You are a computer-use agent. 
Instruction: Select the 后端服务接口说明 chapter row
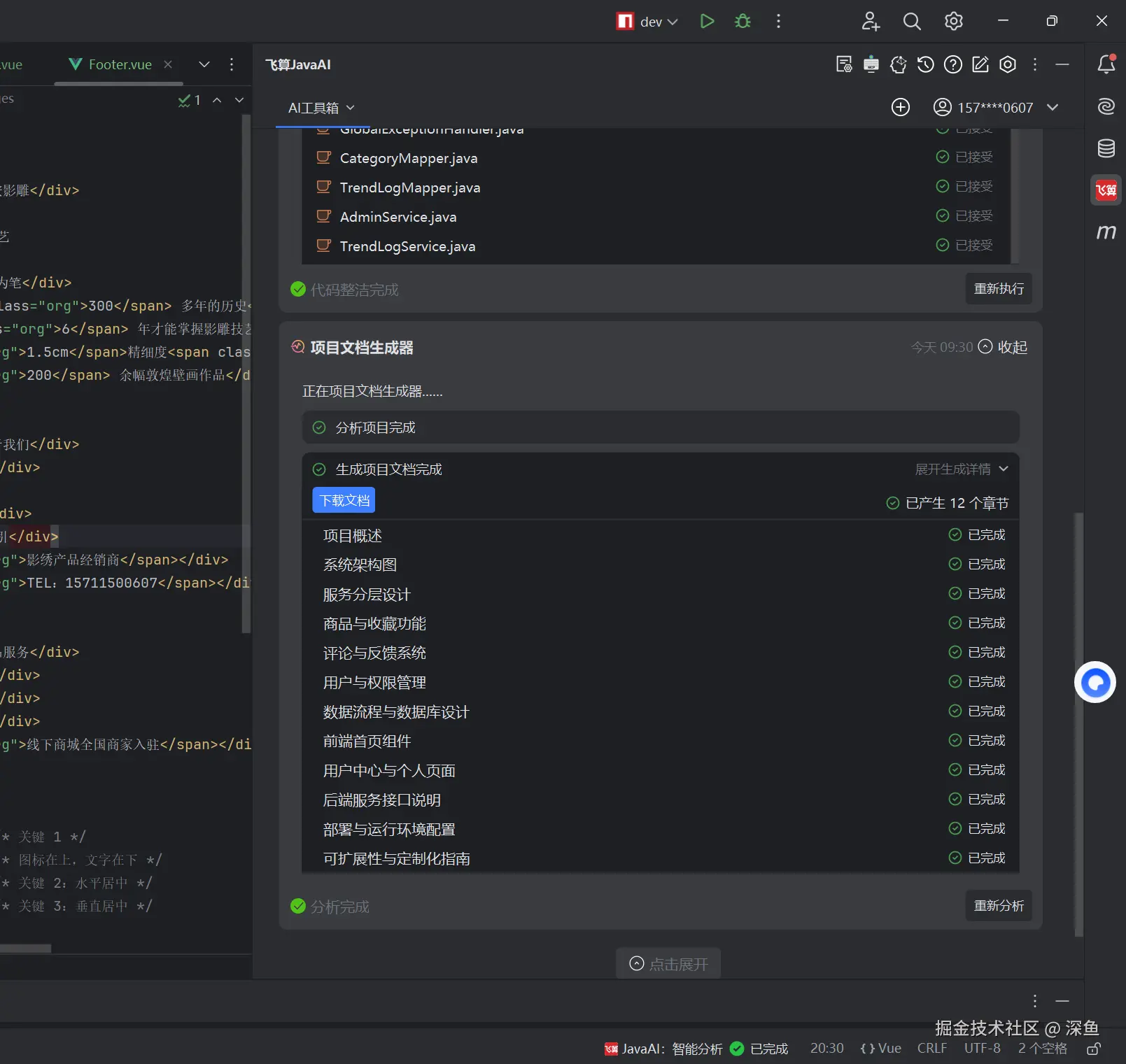coord(661,800)
